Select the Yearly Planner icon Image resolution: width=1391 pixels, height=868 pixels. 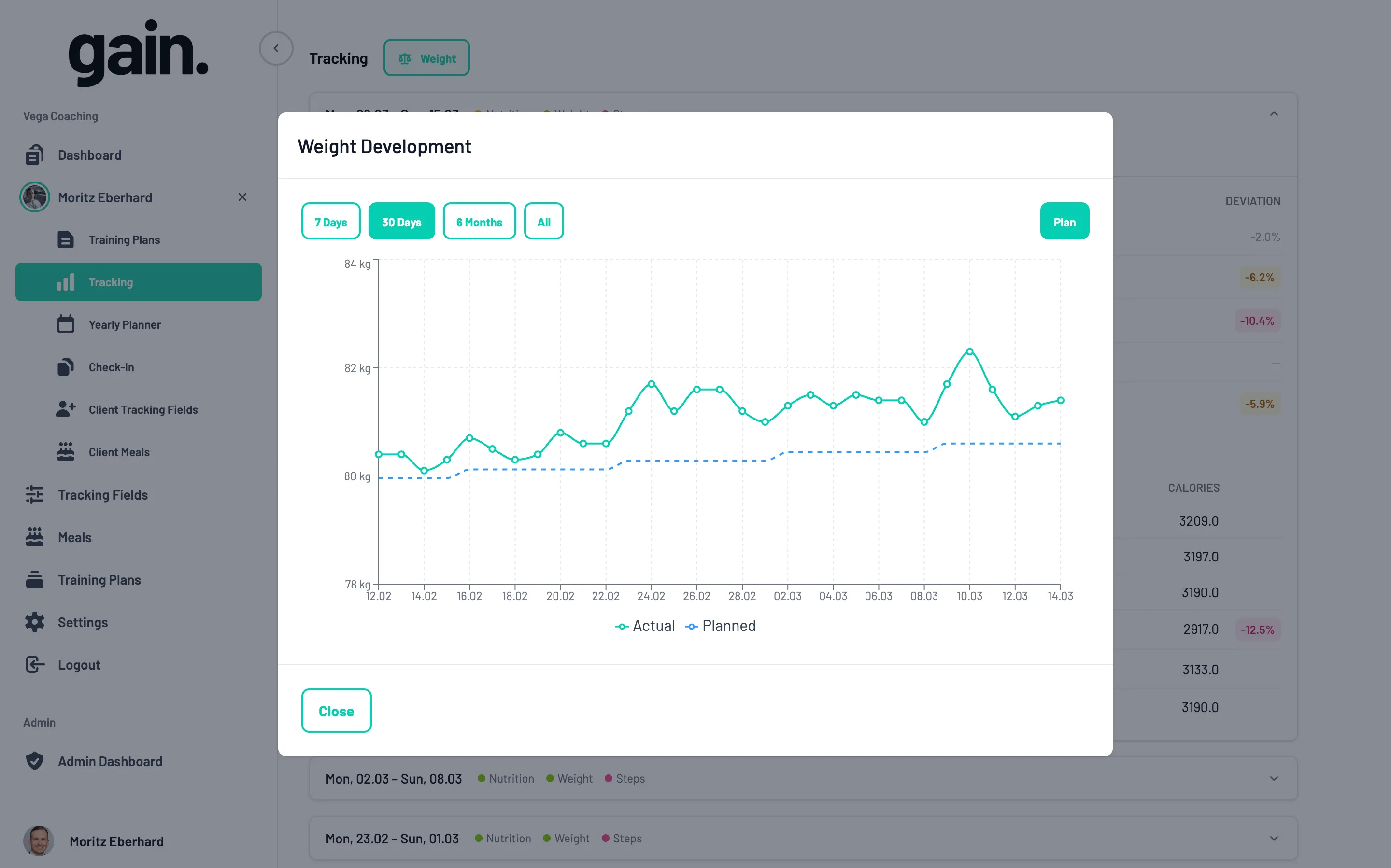pyautogui.click(x=66, y=324)
